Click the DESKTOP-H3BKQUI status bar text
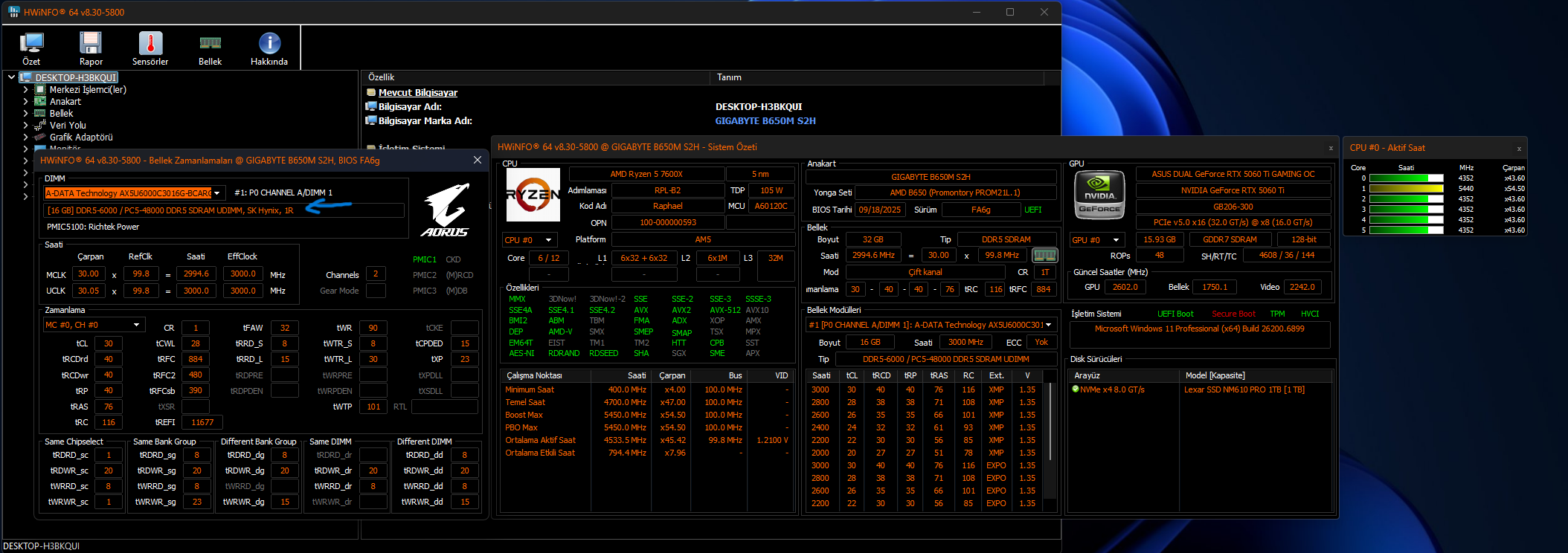The image size is (1568, 553). (x=41, y=546)
